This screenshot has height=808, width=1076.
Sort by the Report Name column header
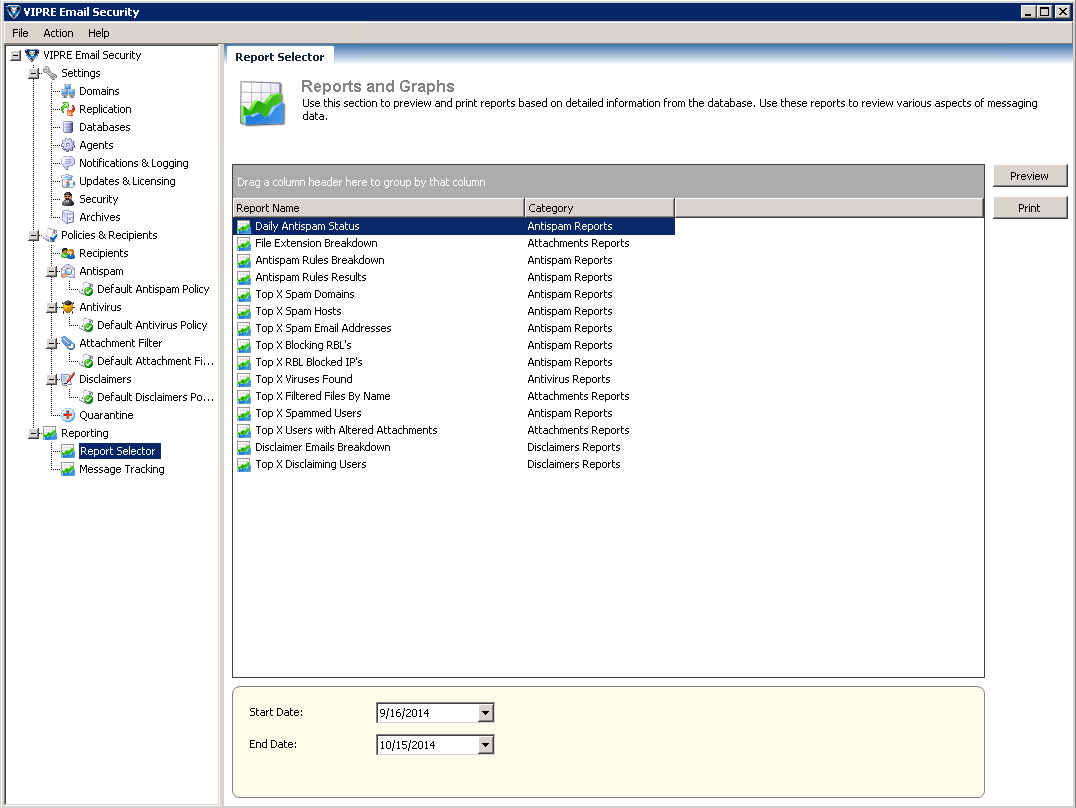pos(378,208)
